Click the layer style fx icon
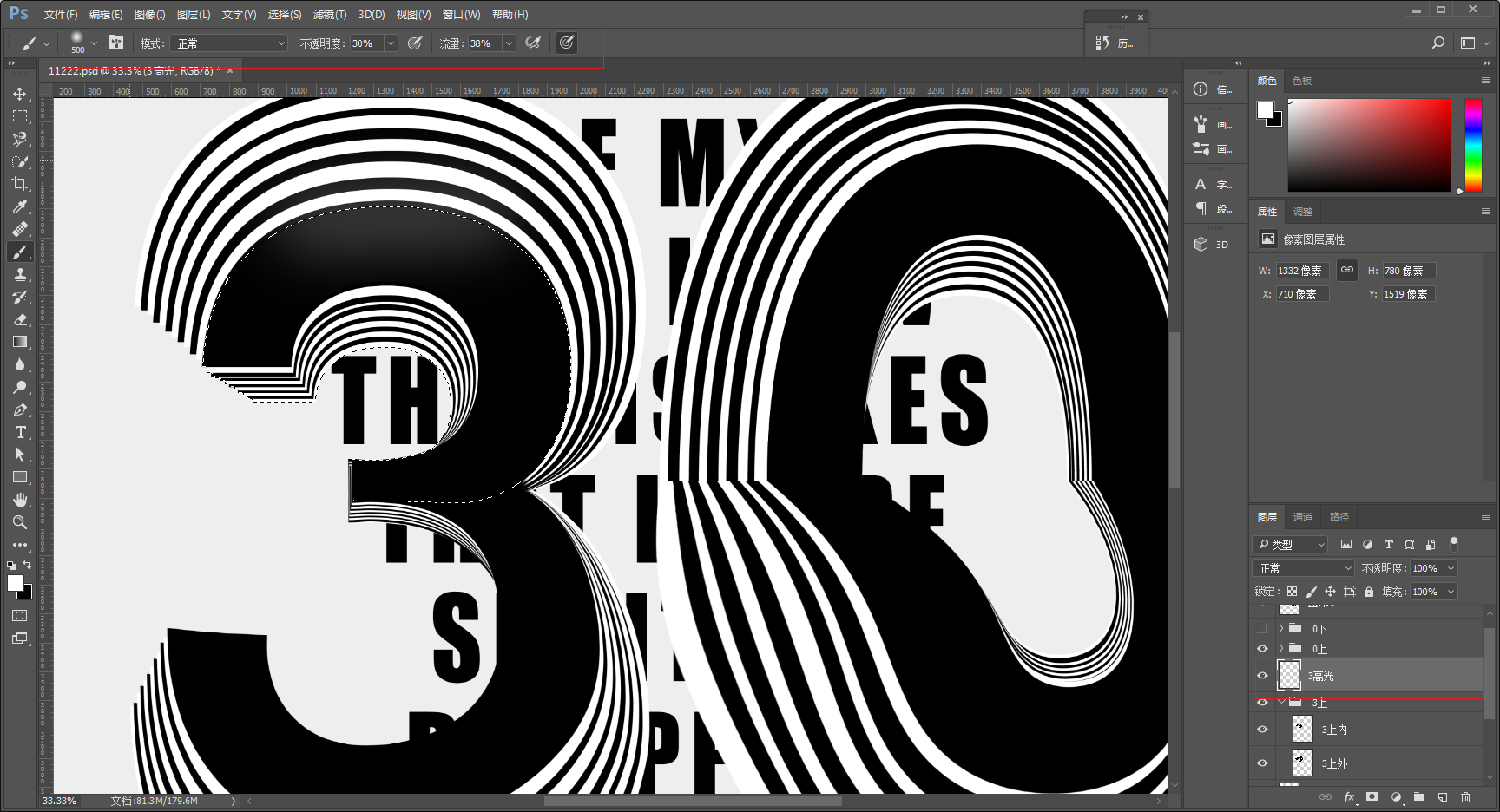This screenshot has height=812, width=1500. click(1349, 796)
